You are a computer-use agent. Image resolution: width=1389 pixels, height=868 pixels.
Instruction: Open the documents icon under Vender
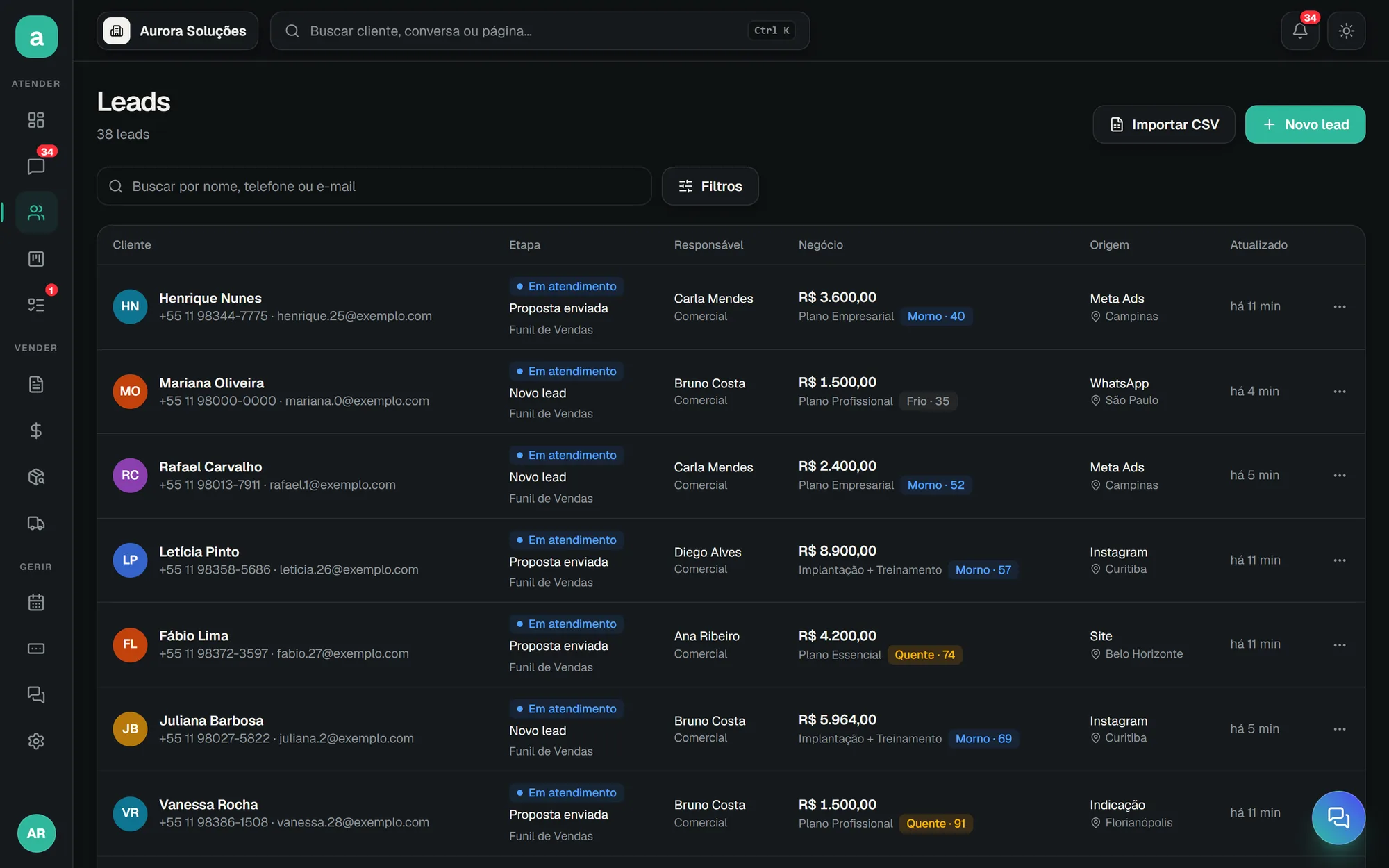(36, 384)
